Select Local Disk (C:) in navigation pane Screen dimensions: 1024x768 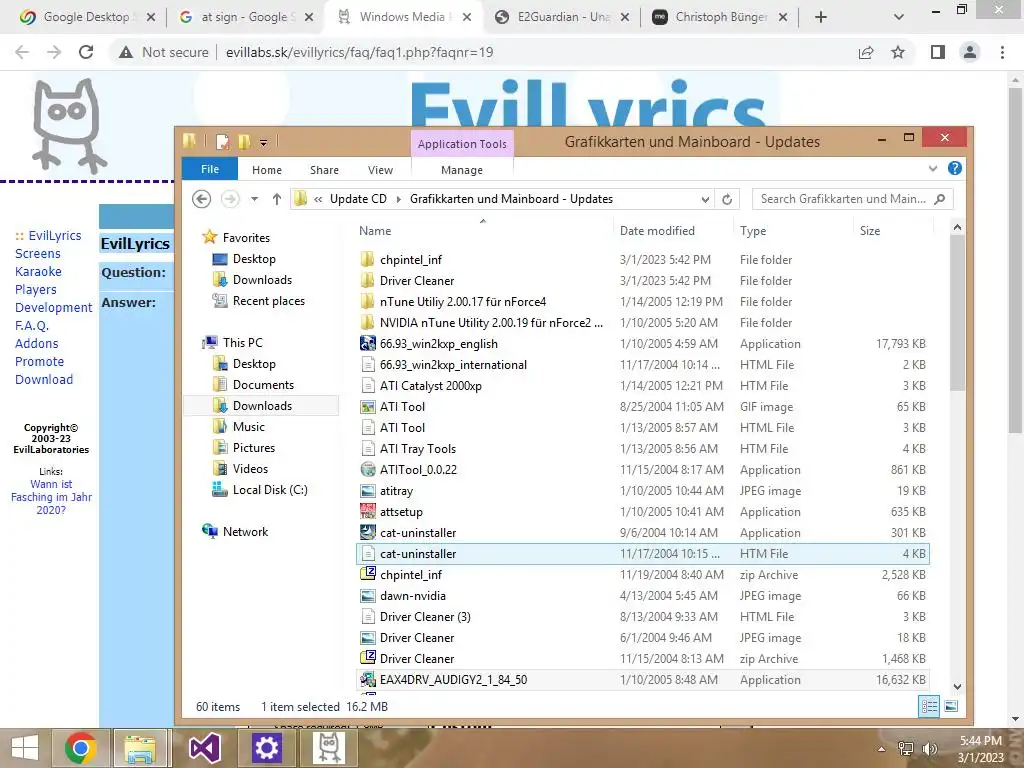260,490
